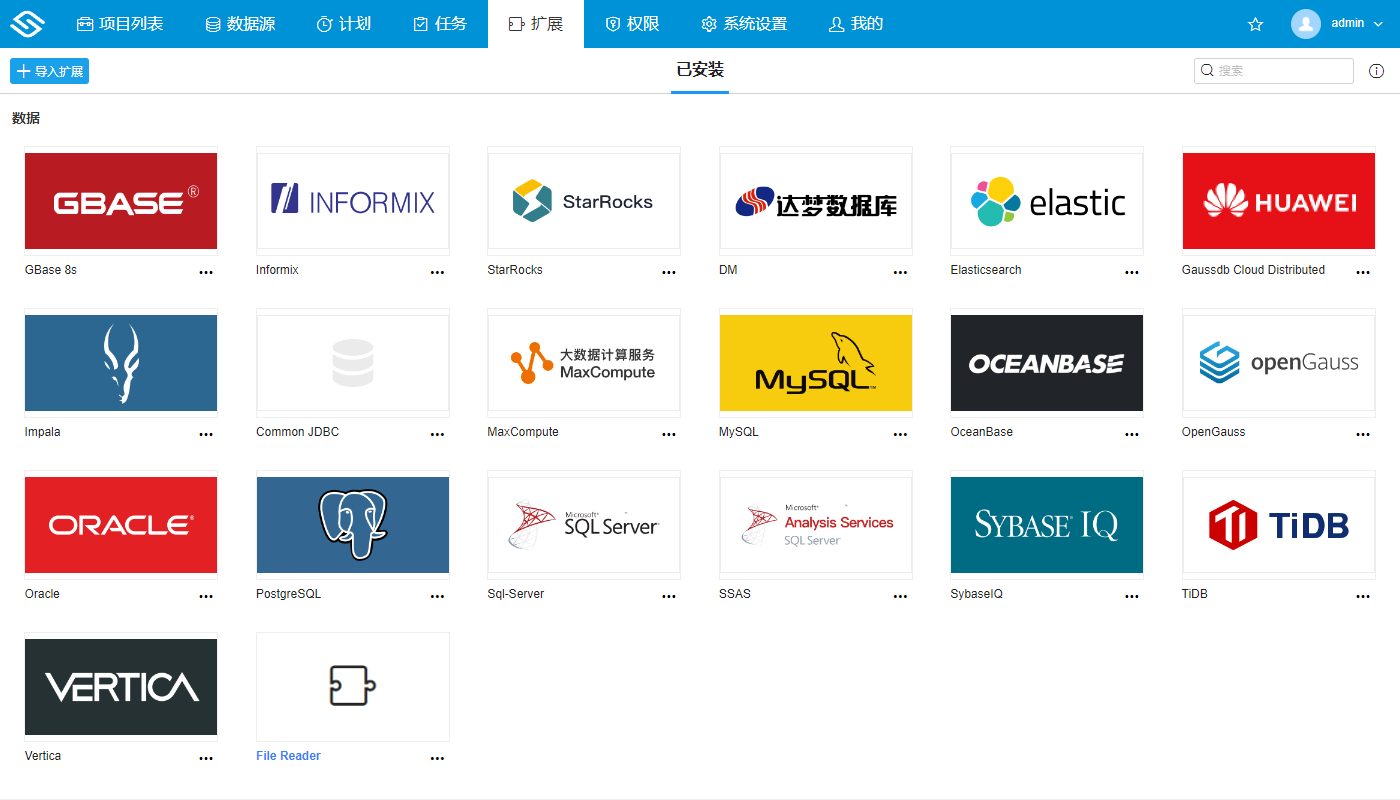The width and height of the screenshot is (1400, 800).
Task: Open the info panel via the circled-i icon
Action: [1376, 70]
